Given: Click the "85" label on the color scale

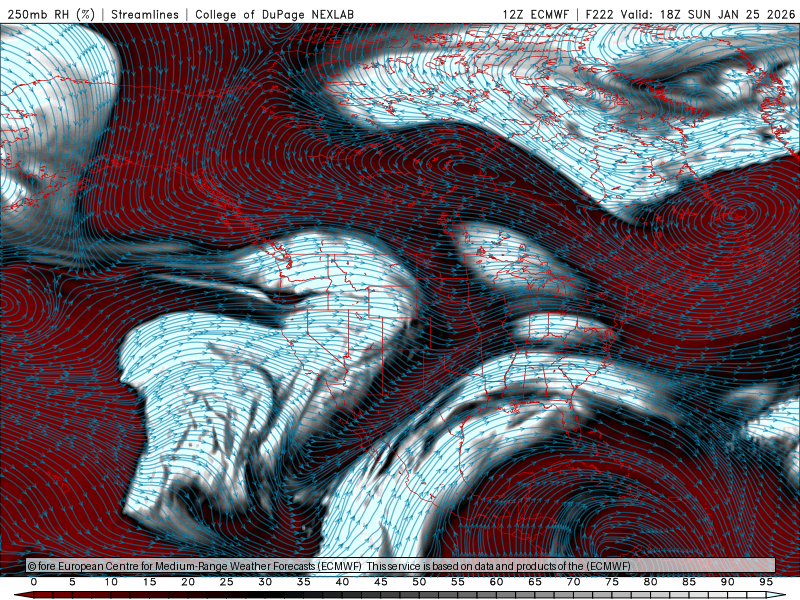Looking at the screenshot, I should (689, 582).
